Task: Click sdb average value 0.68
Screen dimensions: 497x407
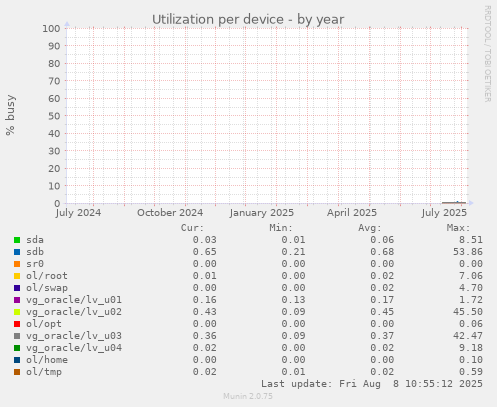Action: (x=382, y=252)
